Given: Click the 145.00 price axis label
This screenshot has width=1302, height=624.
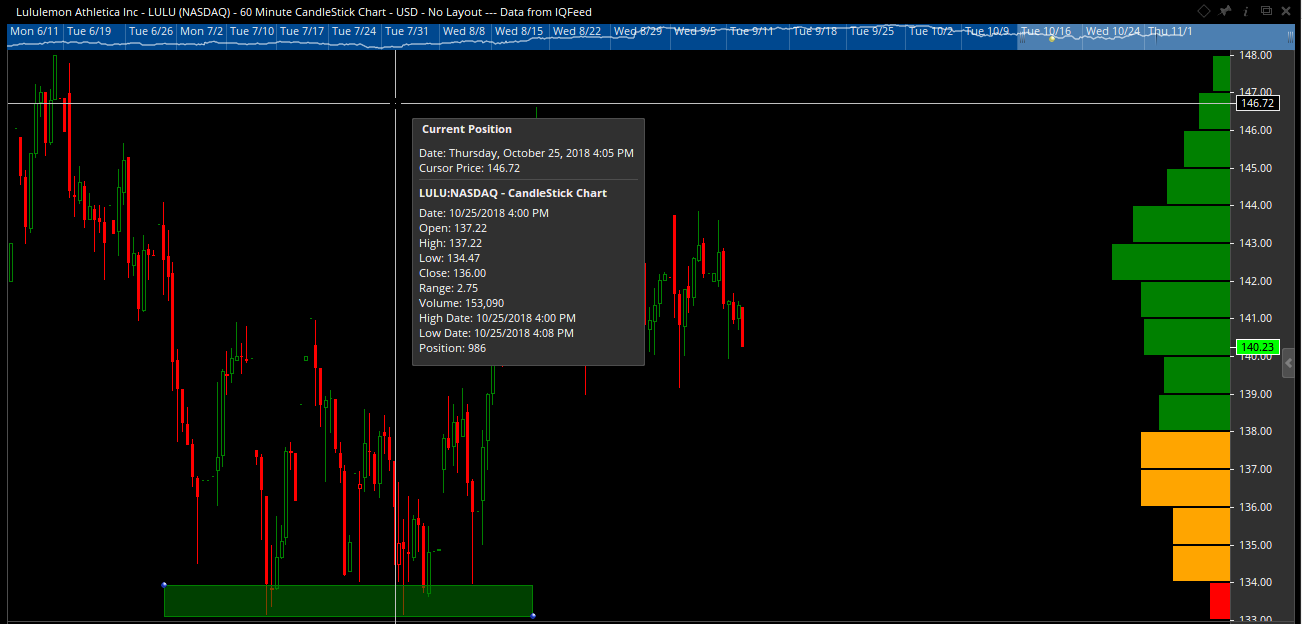Looking at the screenshot, I should [x=1256, y=168].
